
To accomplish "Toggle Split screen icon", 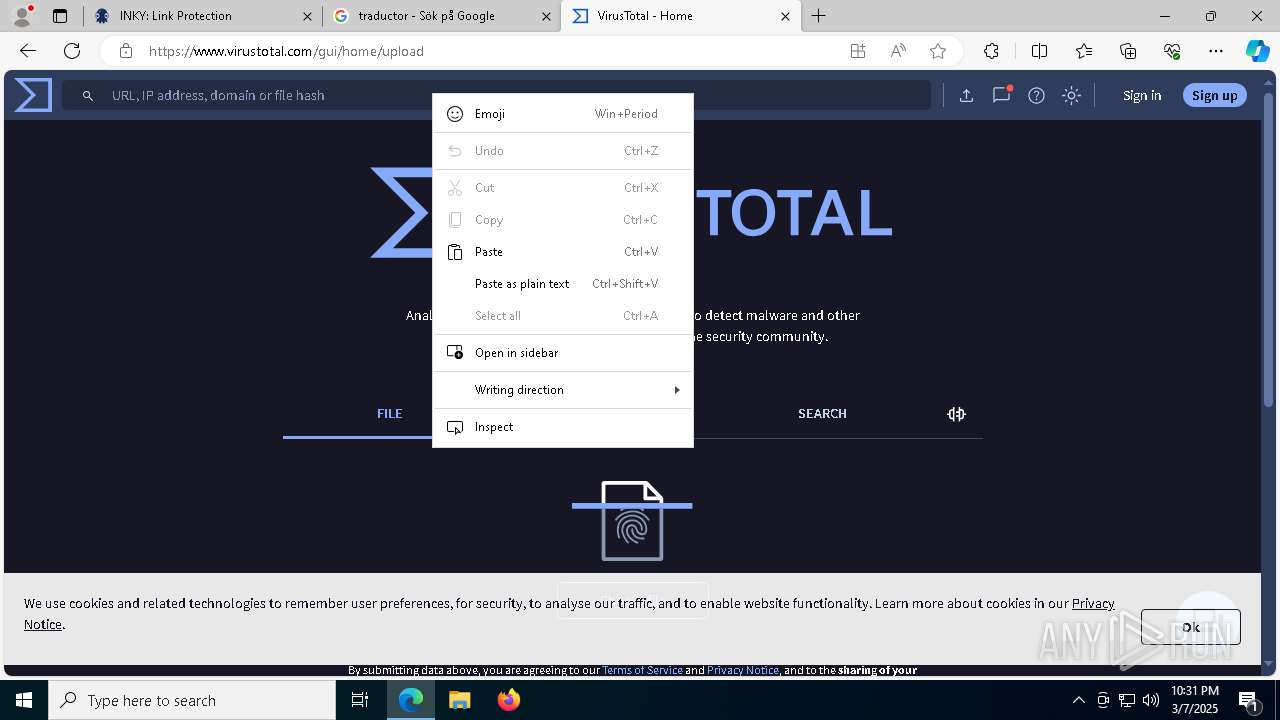I will (1039, 51).
